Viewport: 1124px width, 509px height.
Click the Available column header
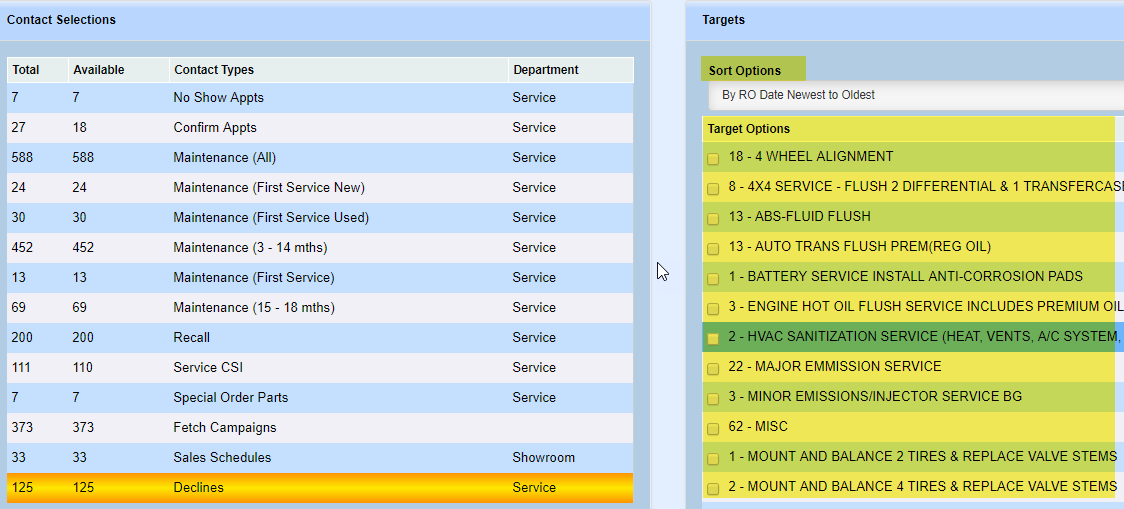[98, 70]
